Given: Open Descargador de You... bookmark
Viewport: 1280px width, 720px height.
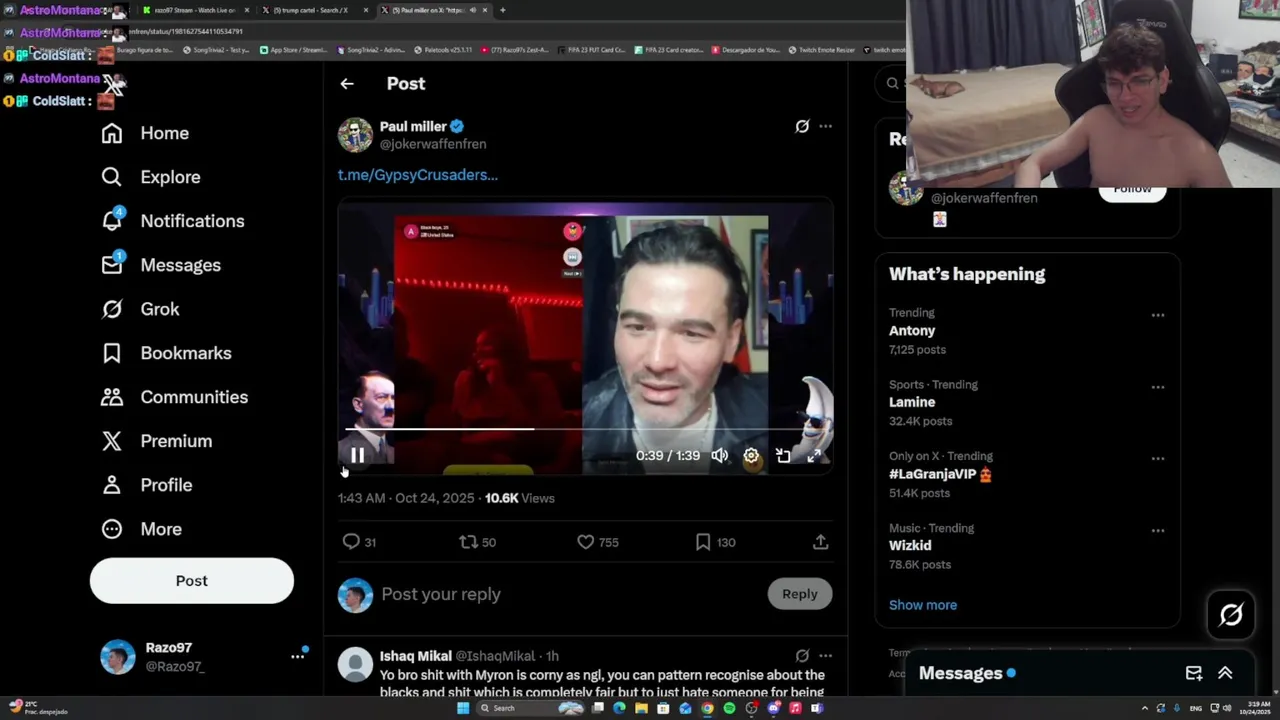Looking at the screenshot, I should tap(746, 50).
